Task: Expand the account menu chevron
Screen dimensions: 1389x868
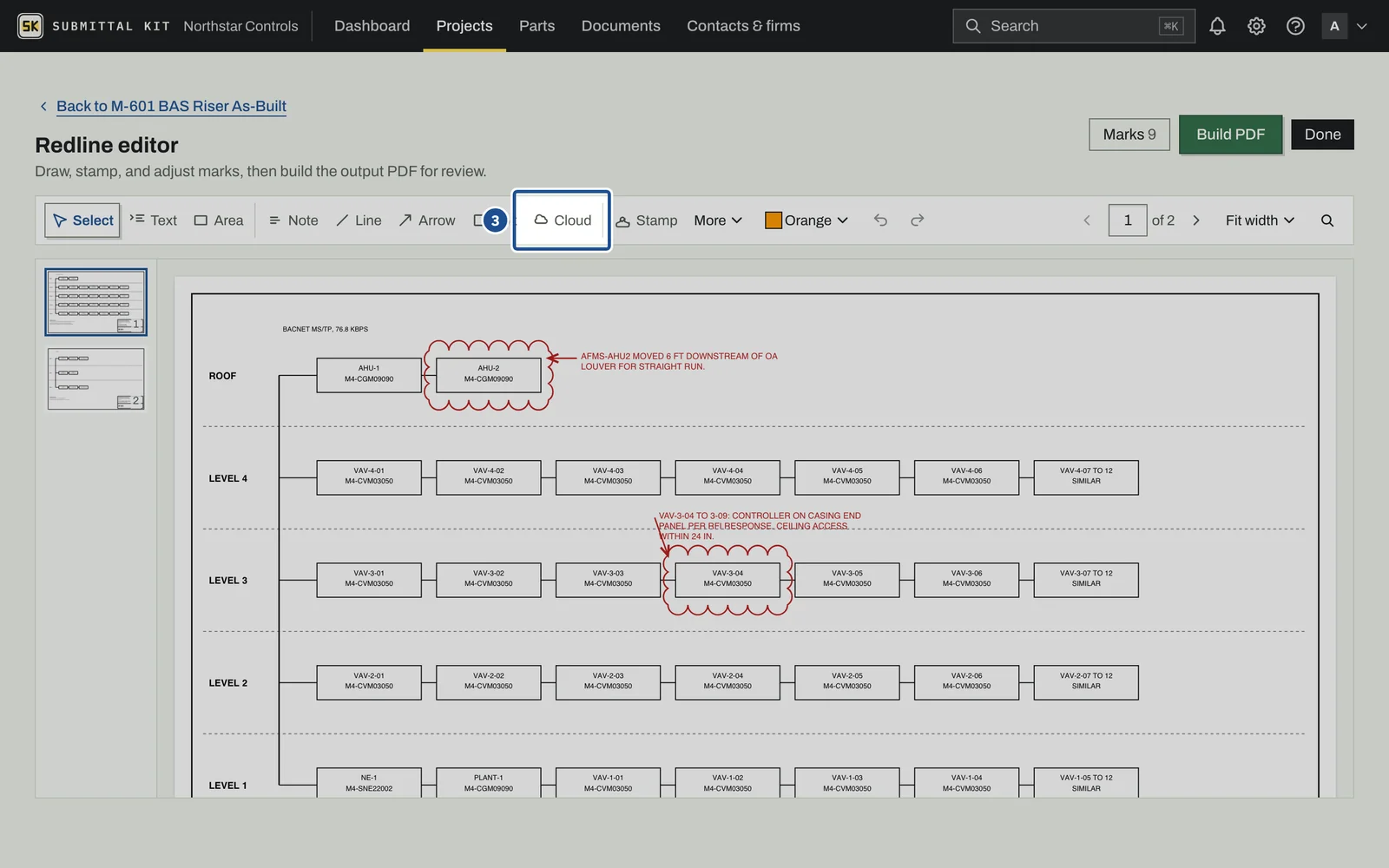Action: pos(1362,26)
